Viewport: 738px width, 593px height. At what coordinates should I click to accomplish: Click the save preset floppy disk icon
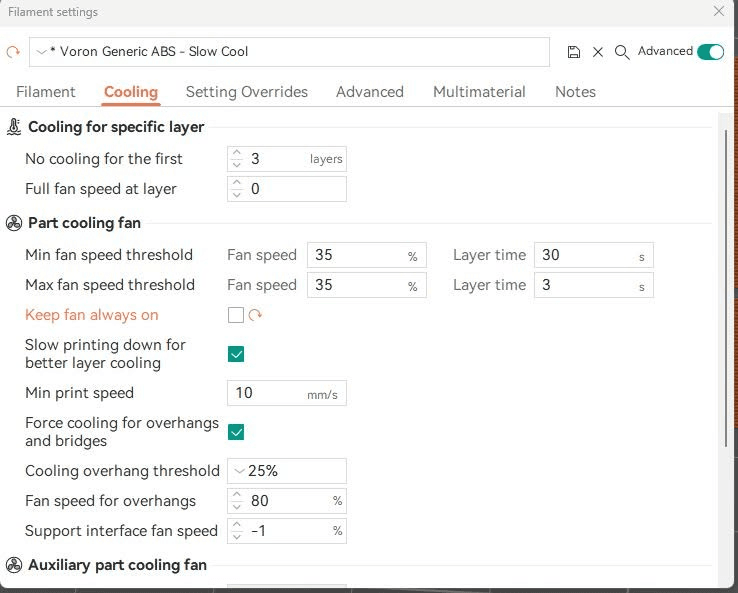pos(573,52)
